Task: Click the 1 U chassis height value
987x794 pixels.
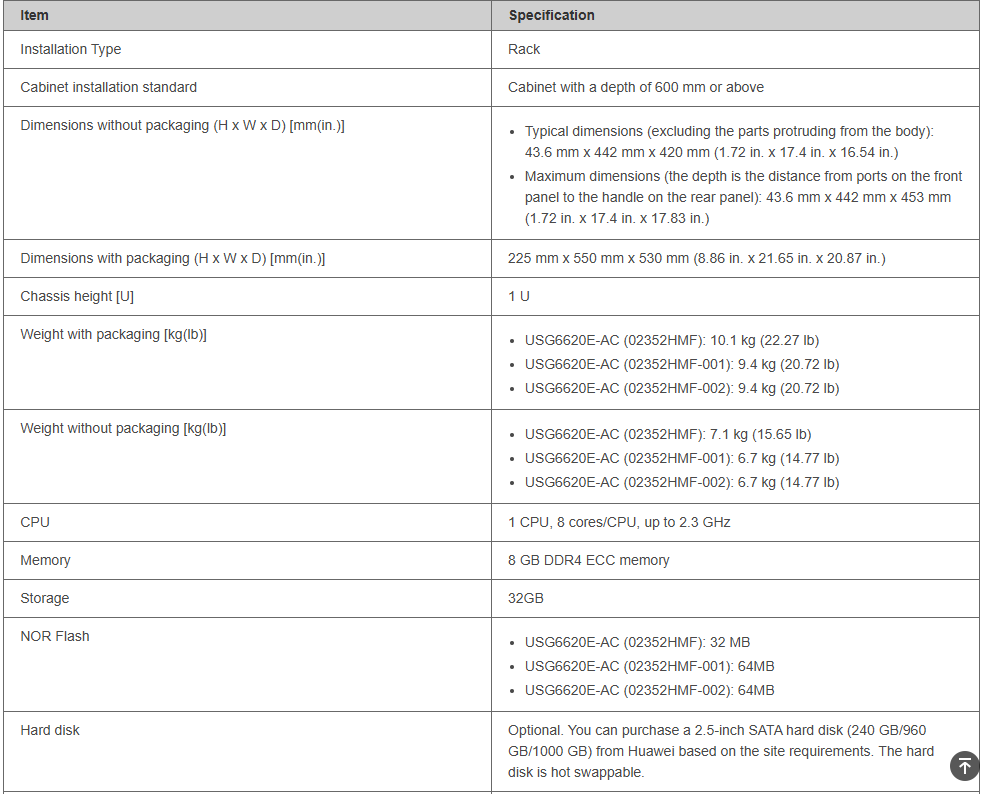Action: coord(519,296)
